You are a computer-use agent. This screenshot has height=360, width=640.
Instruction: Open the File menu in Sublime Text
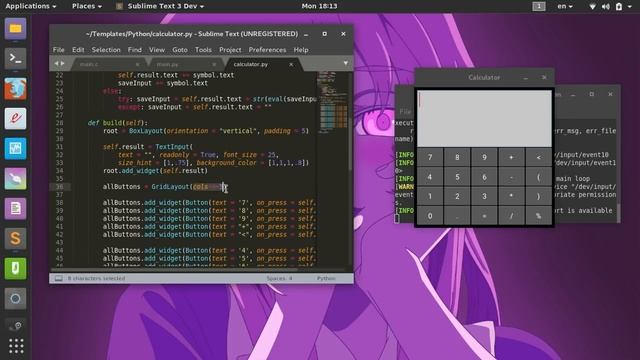(x=58, y=50)
